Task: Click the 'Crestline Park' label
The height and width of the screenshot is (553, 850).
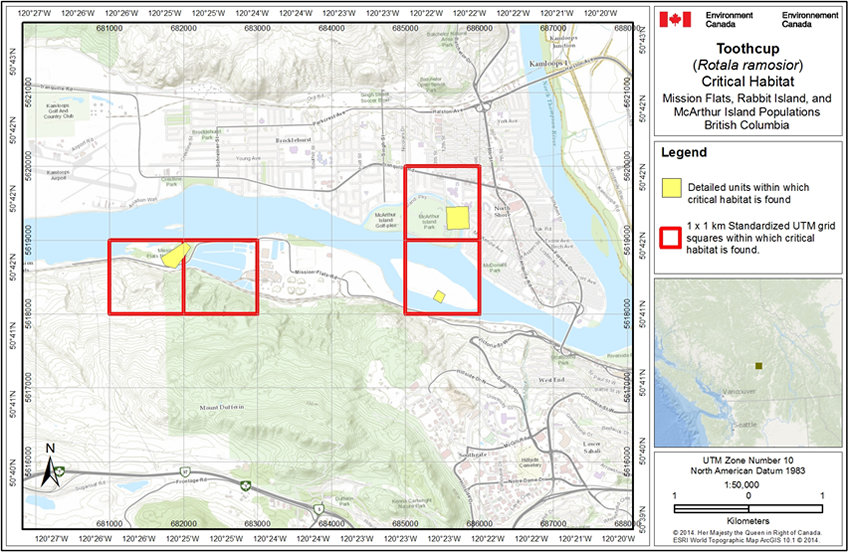Action: [171, 181]
